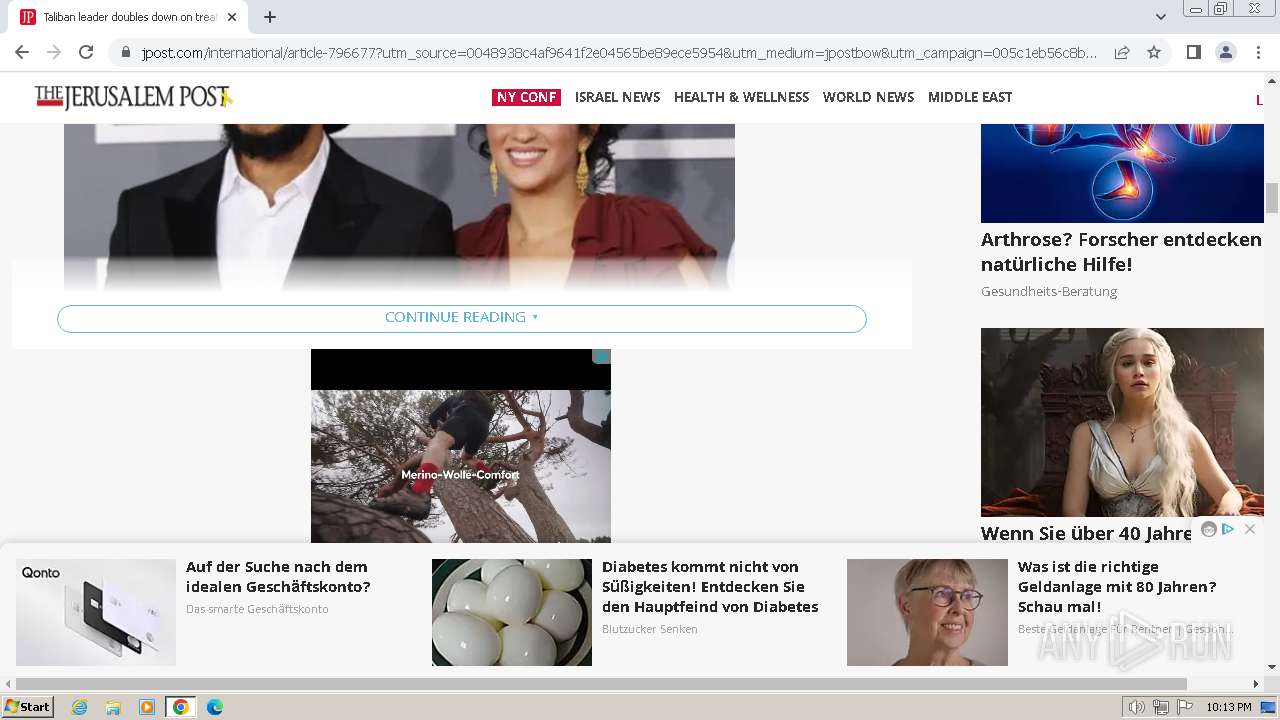Open the Chrome profile menu
Viewport: 1280px width, 720px height.
point(1226,52)
